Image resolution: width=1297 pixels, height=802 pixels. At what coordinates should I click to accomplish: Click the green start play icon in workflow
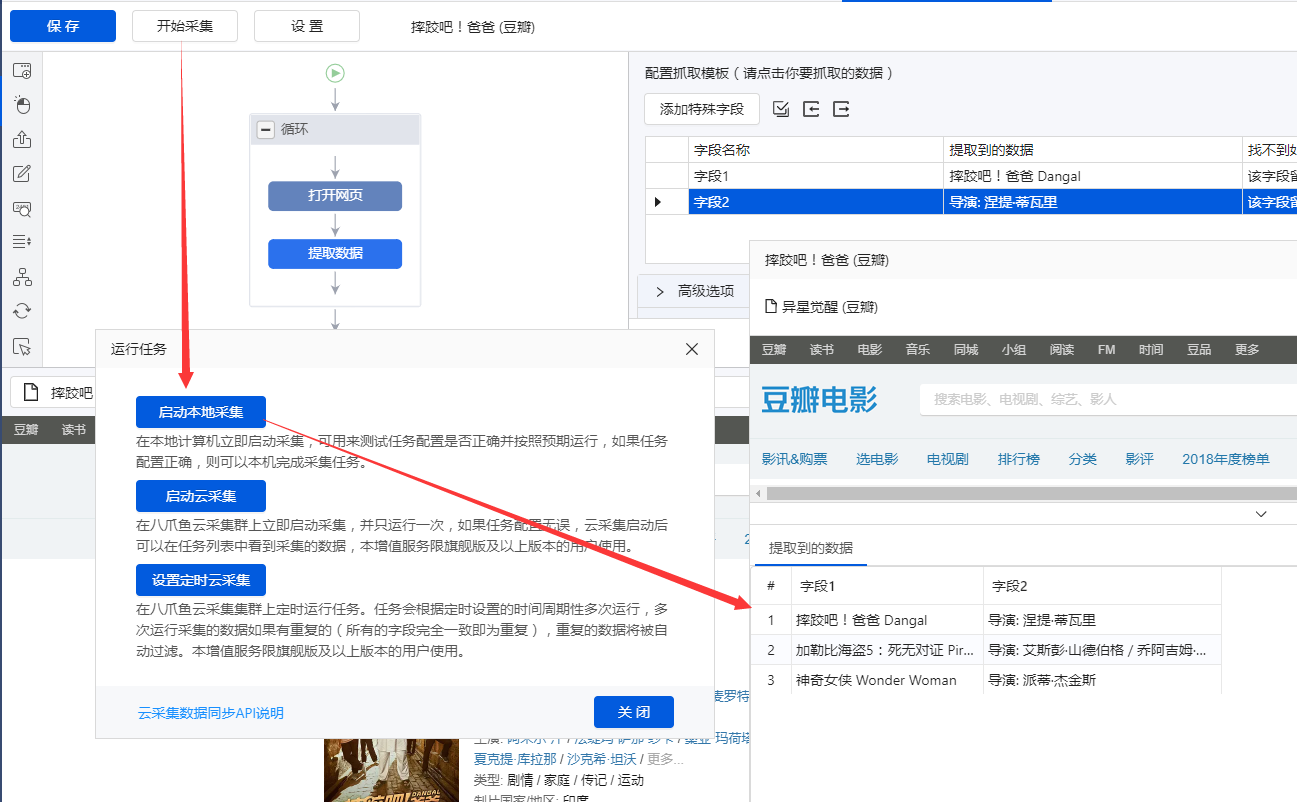pos(335,72)
